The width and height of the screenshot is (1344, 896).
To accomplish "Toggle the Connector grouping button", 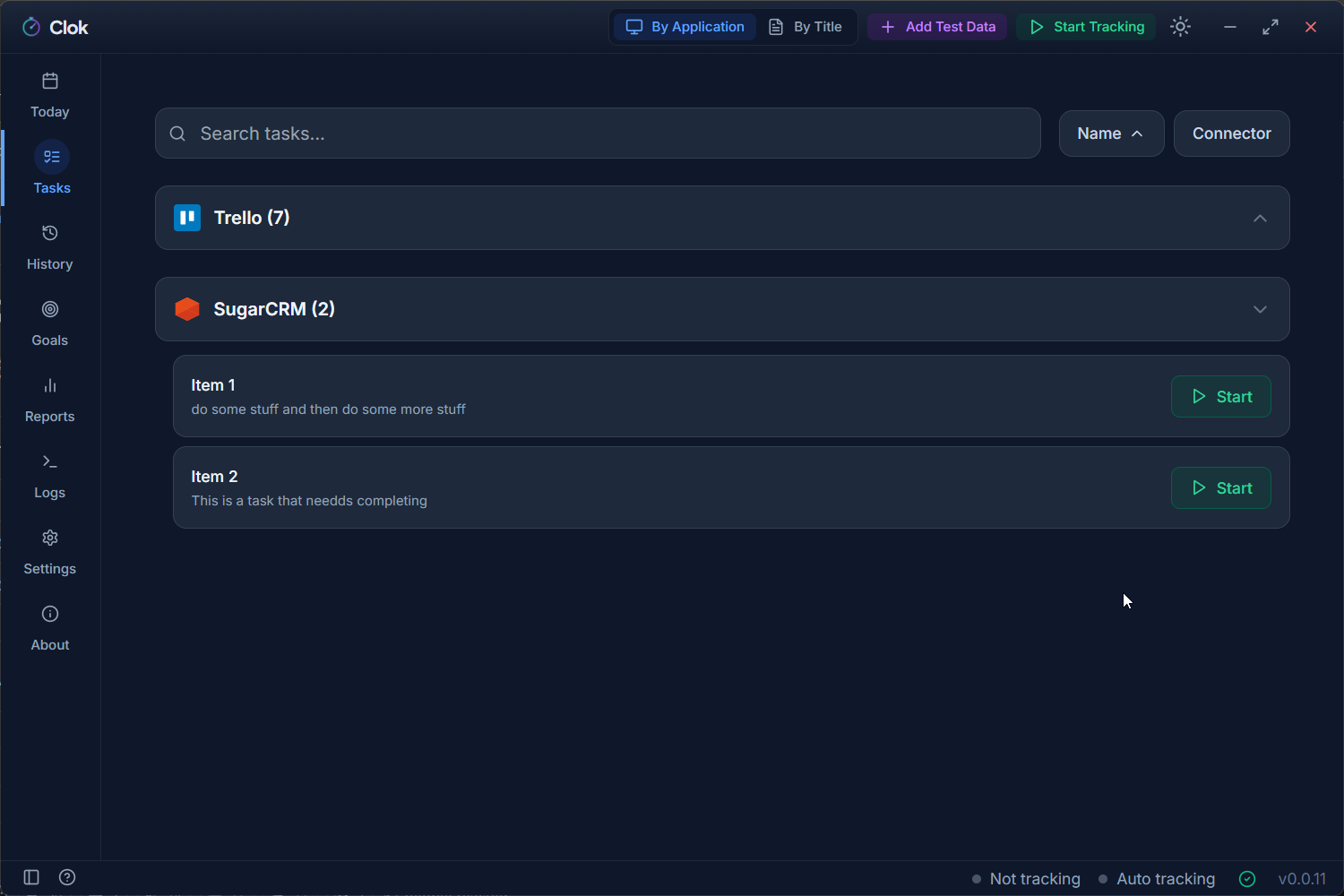I will 1232,134.
